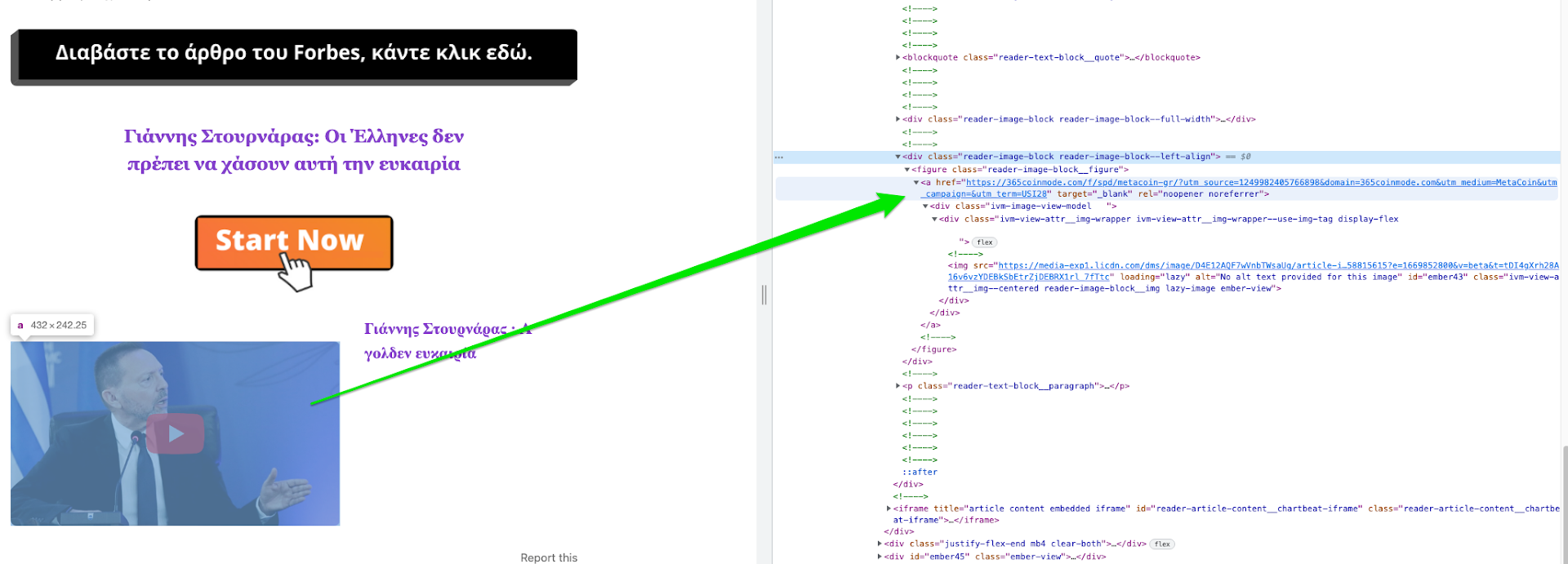Expand the article content embedded iframe node
This screenshot has height=564, width=1568.
click(x=889, y=508)
